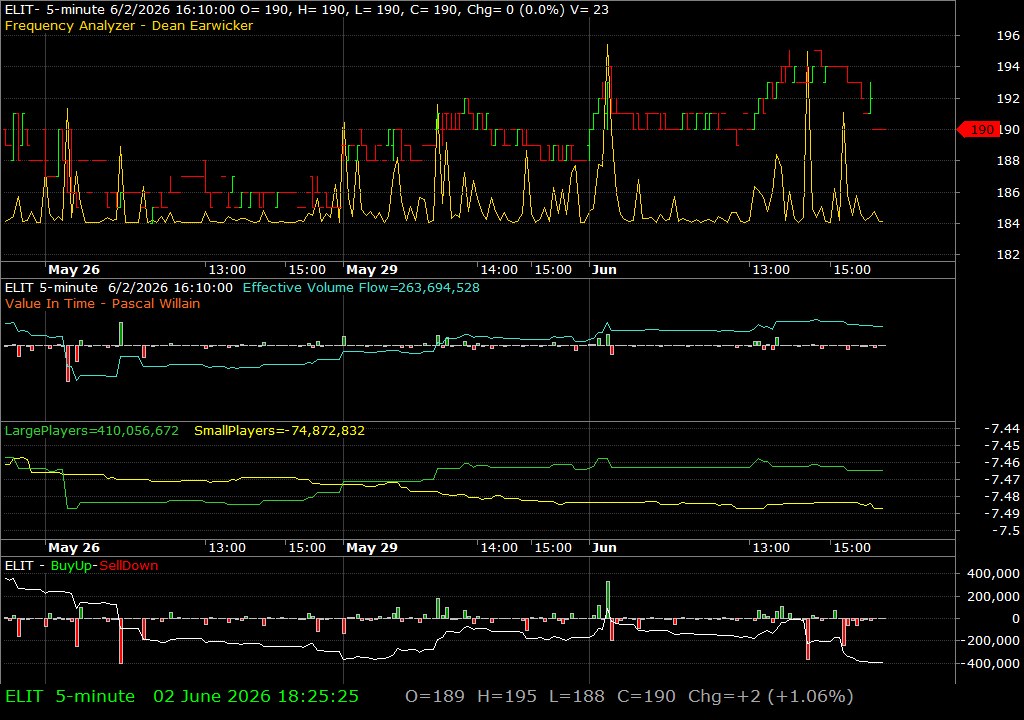Viewport: 1024px width, 720px height.
Task: Click the red 190 price marker
Action: tap(978, 129)
